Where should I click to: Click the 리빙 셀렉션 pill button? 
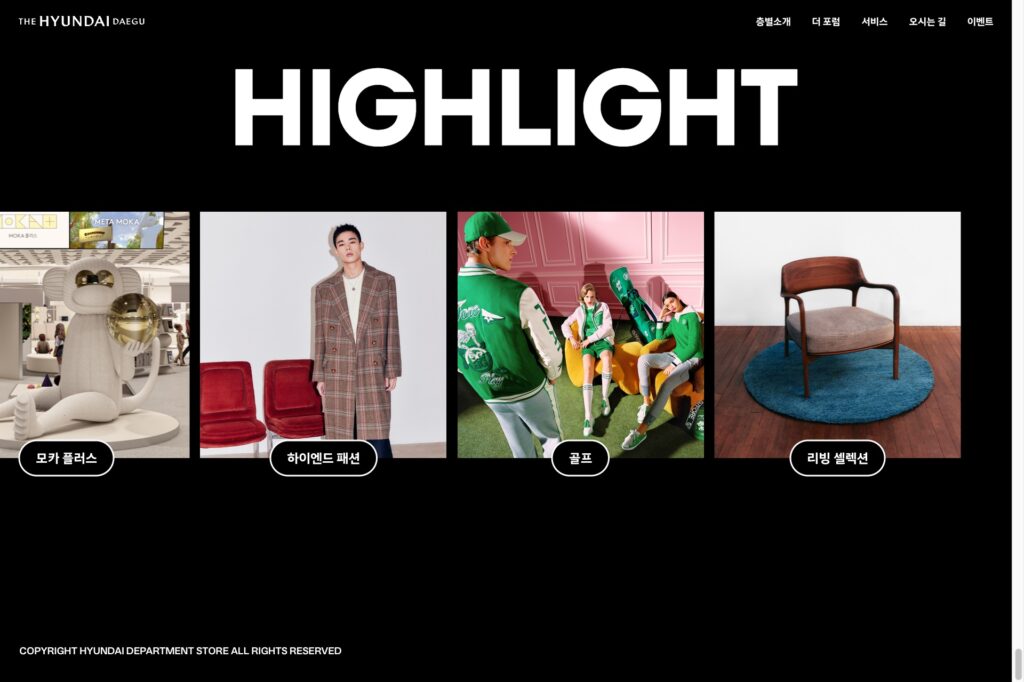click(x=837, y=458)
